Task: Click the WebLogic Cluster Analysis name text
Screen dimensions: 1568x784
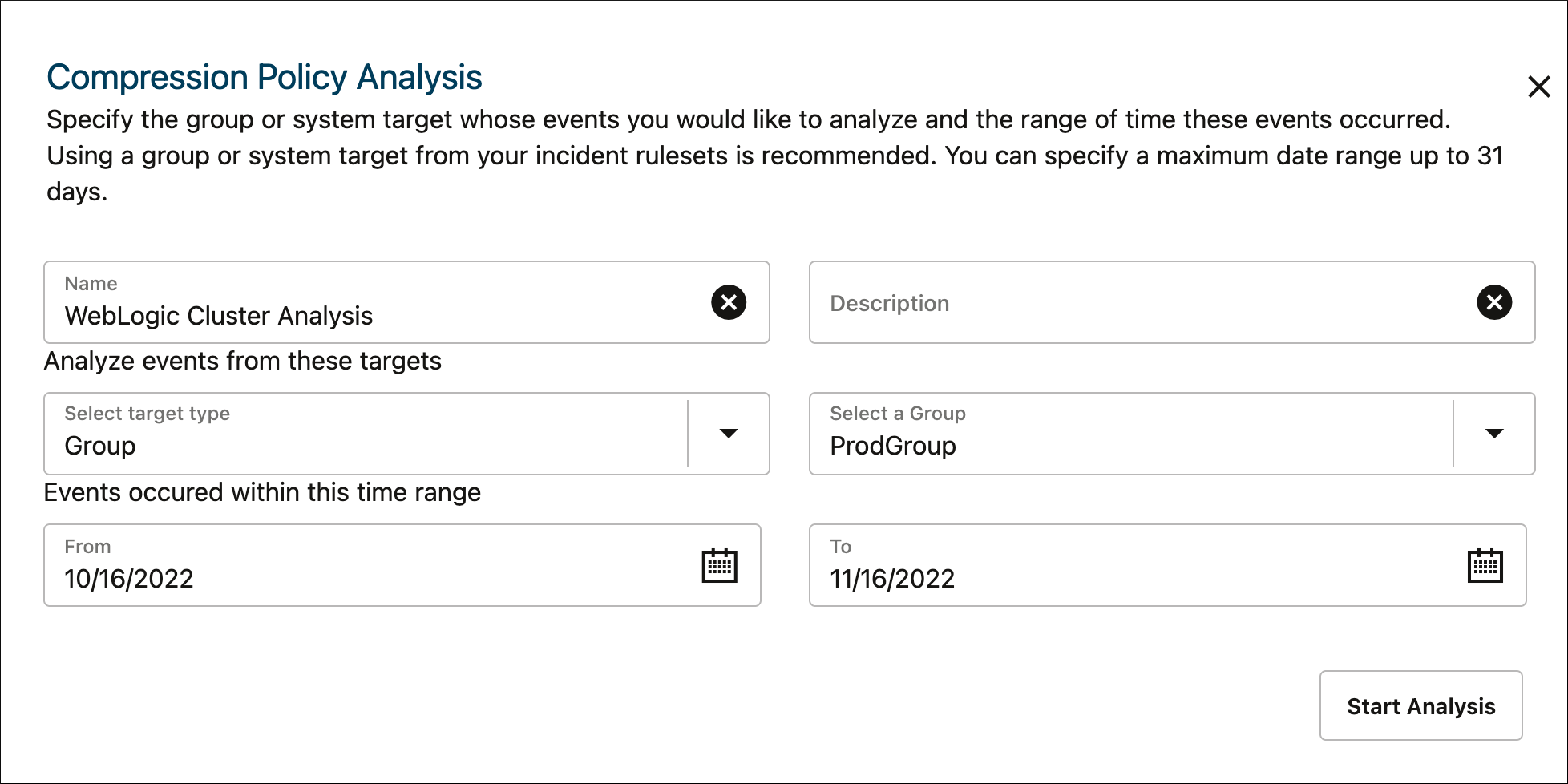Action: (x=219, y=316)
